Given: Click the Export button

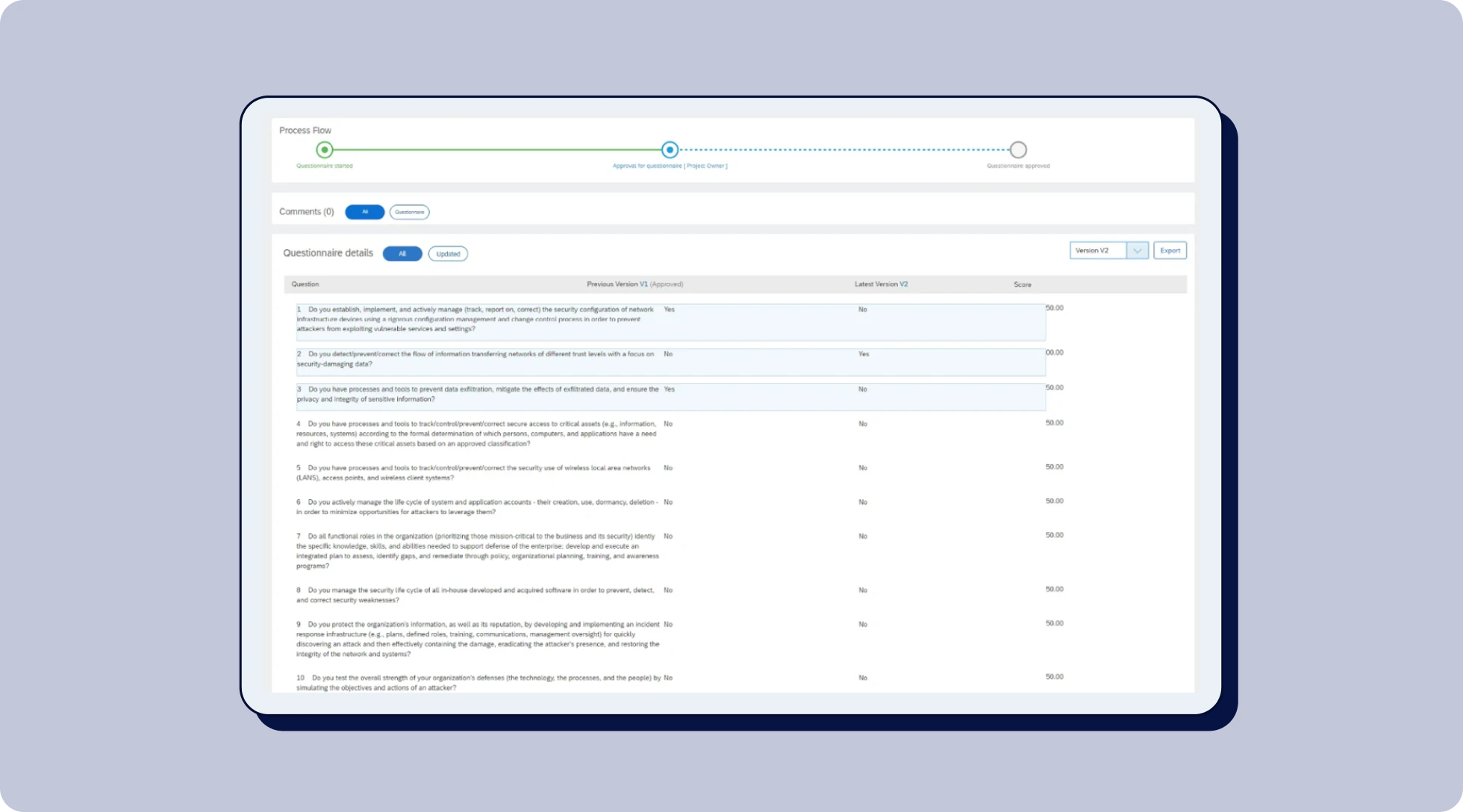Looking at the screenshot, I should (x=1170, y=250).
